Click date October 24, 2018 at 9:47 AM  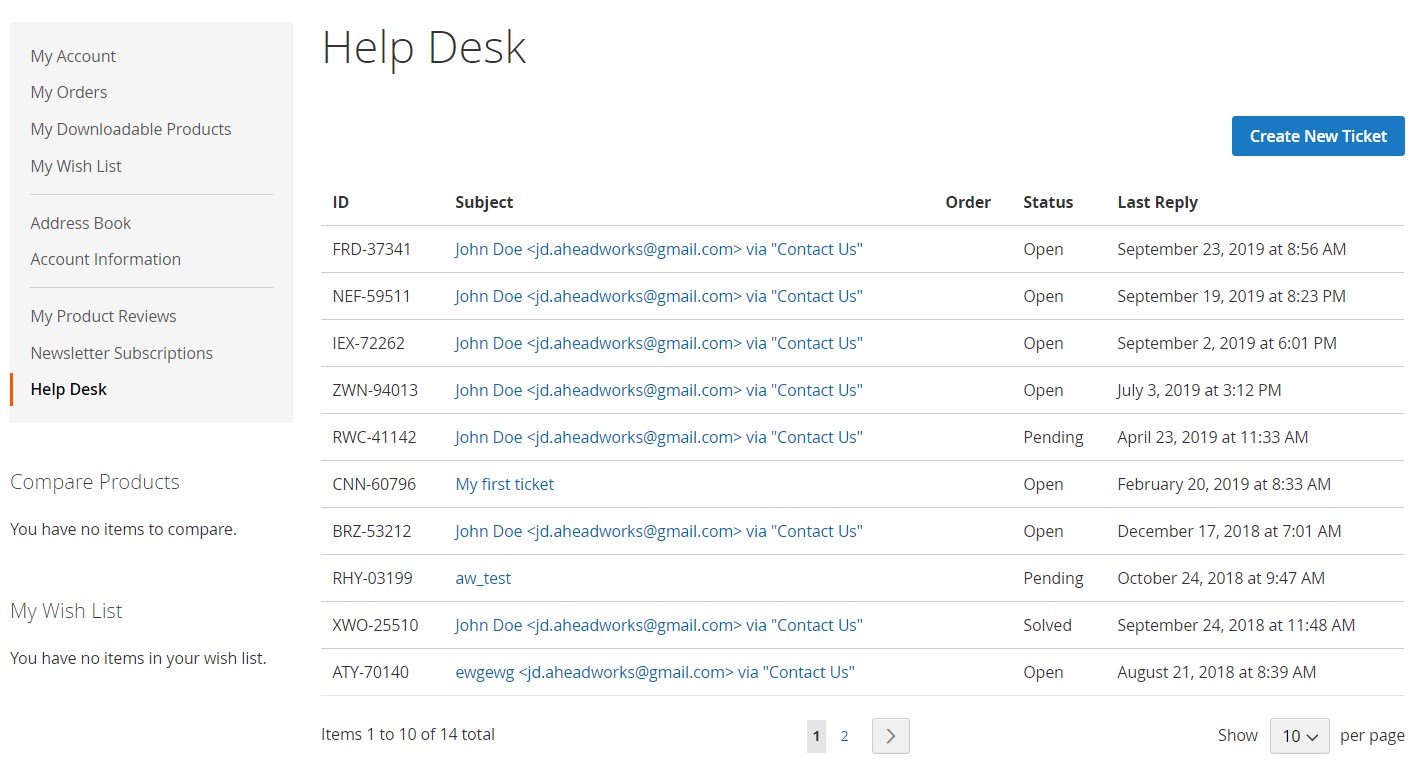(1221, 578)
